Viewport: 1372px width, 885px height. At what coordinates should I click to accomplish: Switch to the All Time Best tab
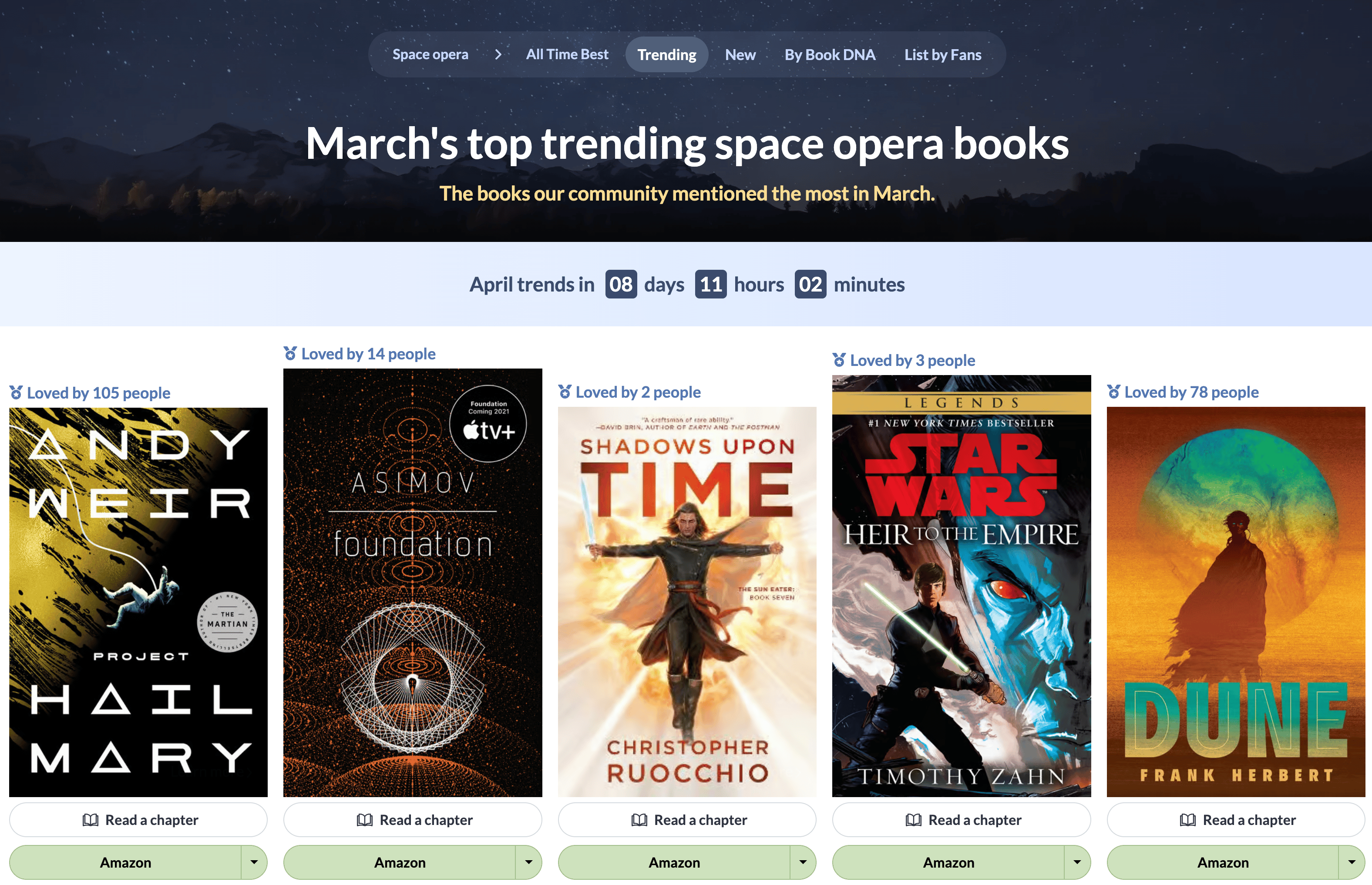567,54
